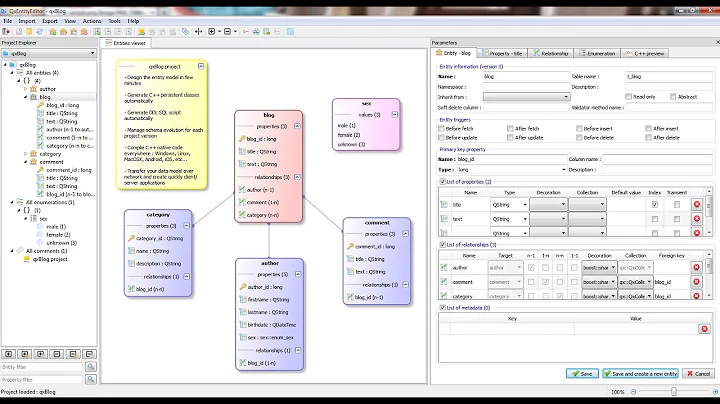Click add-entity house icon with green plus
Screen dimensions: 720x404
click(53, 32)
